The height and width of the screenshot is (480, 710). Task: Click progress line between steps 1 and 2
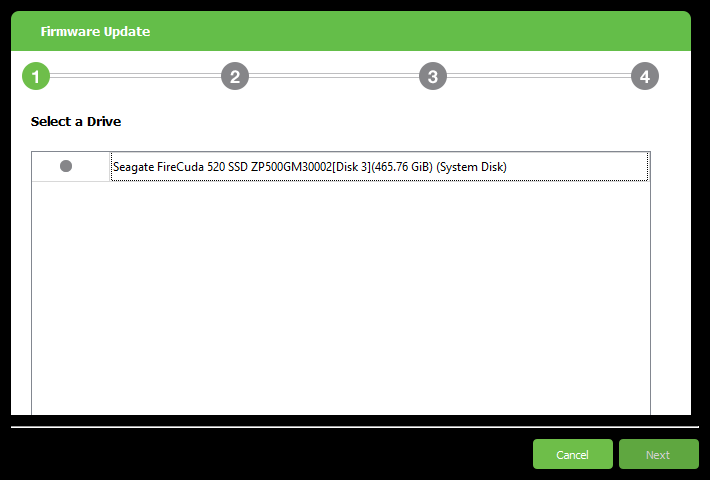tap(135, 76)
